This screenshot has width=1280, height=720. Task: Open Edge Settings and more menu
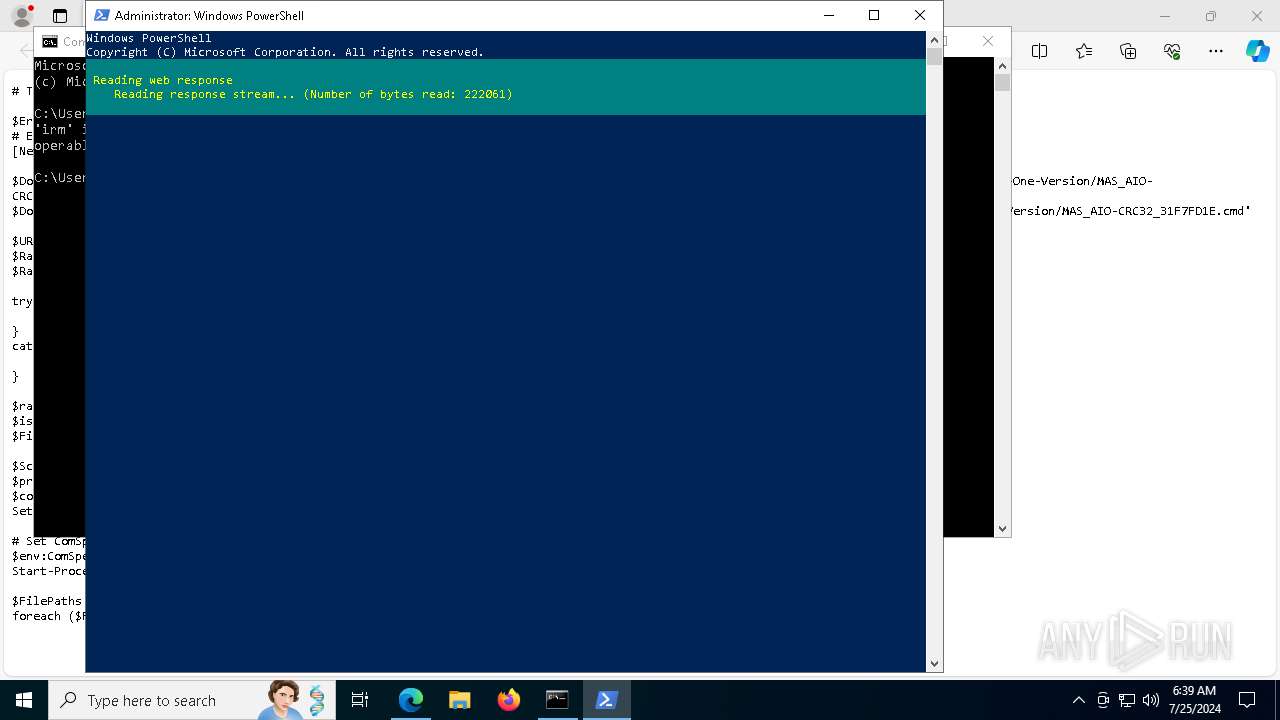[1216, 51]
